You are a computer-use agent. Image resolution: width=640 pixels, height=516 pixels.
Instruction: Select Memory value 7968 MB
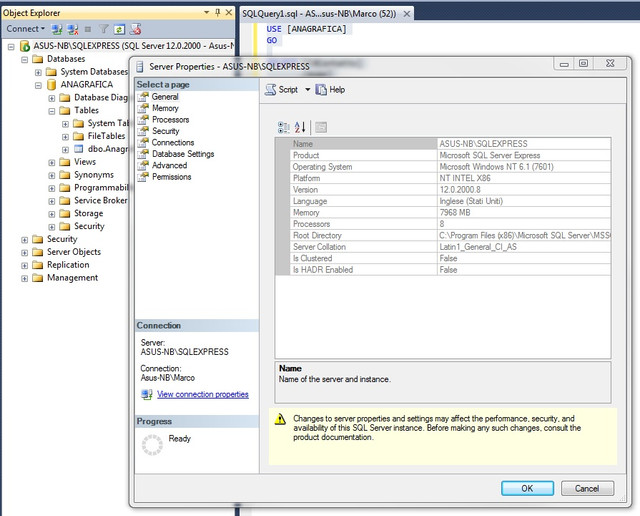[x=455, y=212]
